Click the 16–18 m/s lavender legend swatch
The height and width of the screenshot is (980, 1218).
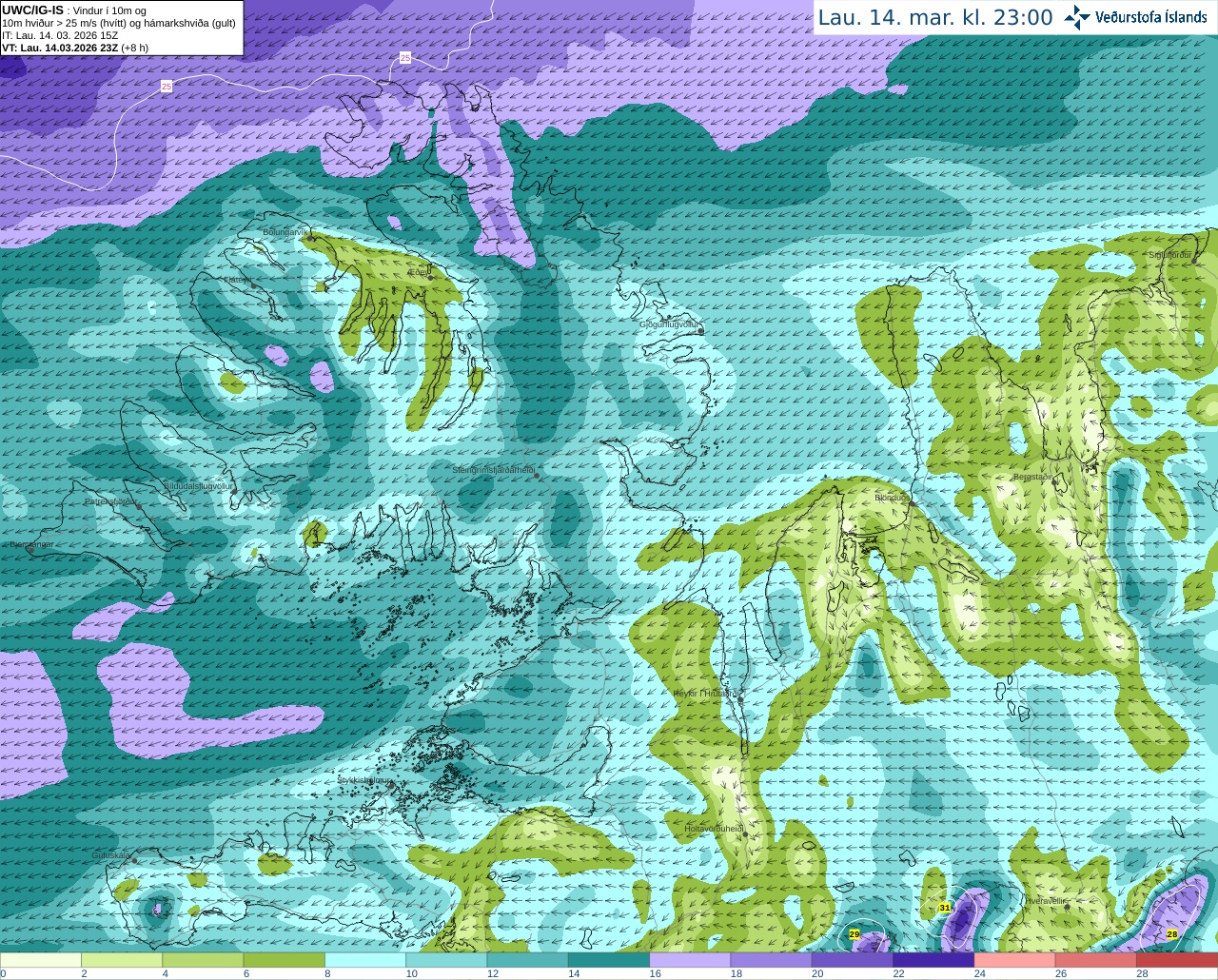click(690, 960)
